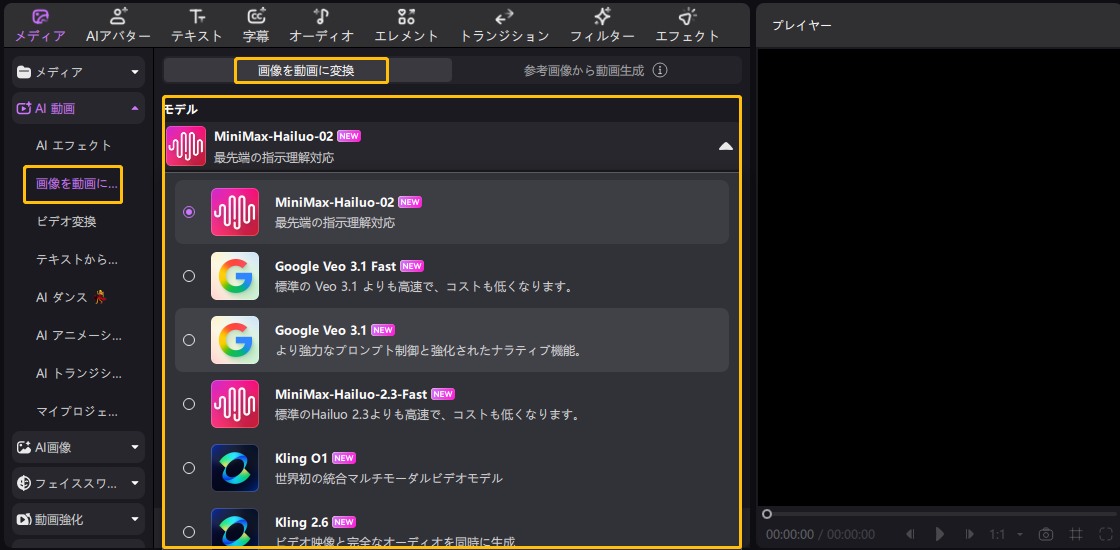Step back one frame in player
The image size is (1120, 550).
point(911,534)
